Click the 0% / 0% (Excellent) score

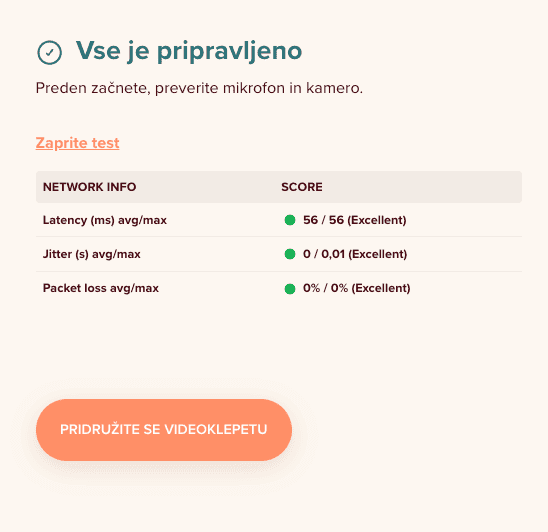(x=356, y=288)
